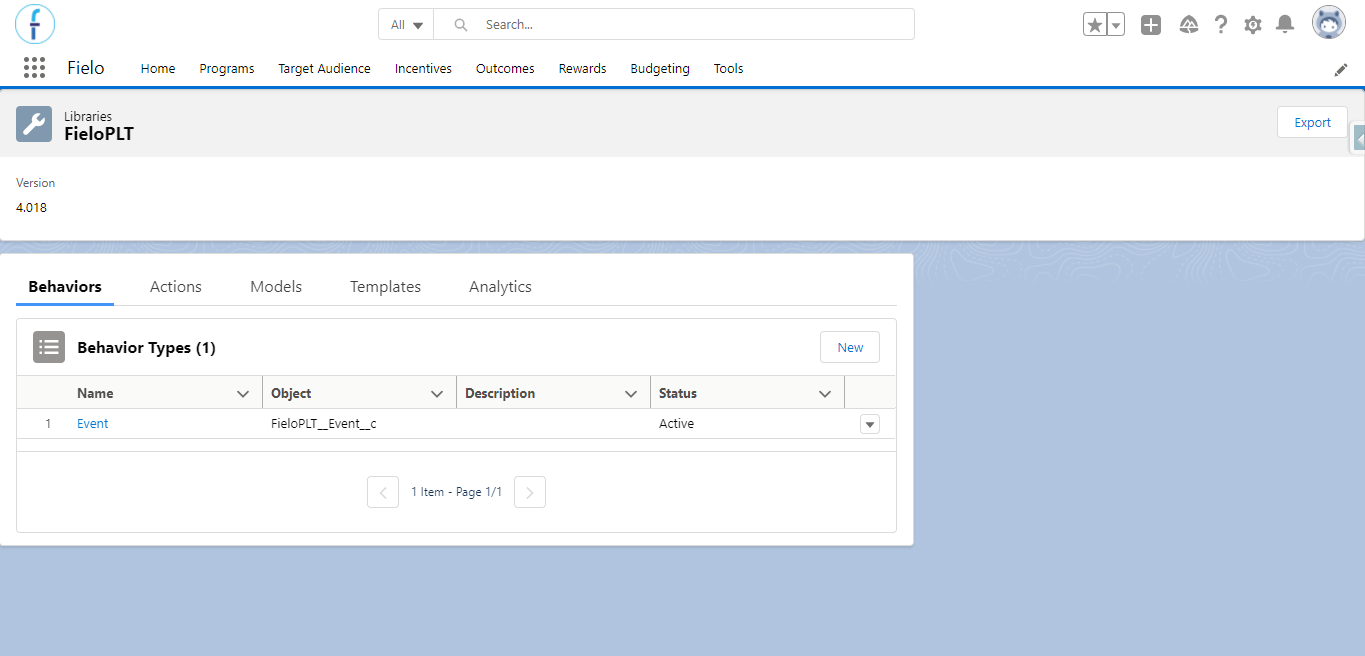Open Global Actions plus icon
This screenshot has height=656, width=1365.
1151,25
